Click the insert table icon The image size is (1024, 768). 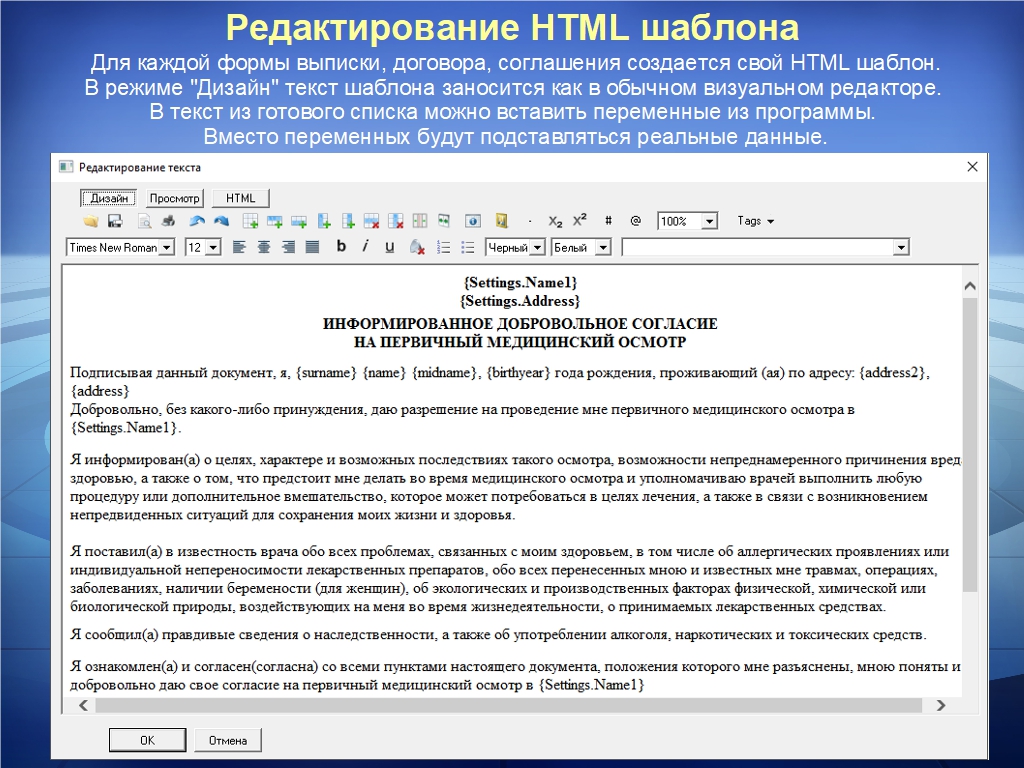[x=251, y=221]
